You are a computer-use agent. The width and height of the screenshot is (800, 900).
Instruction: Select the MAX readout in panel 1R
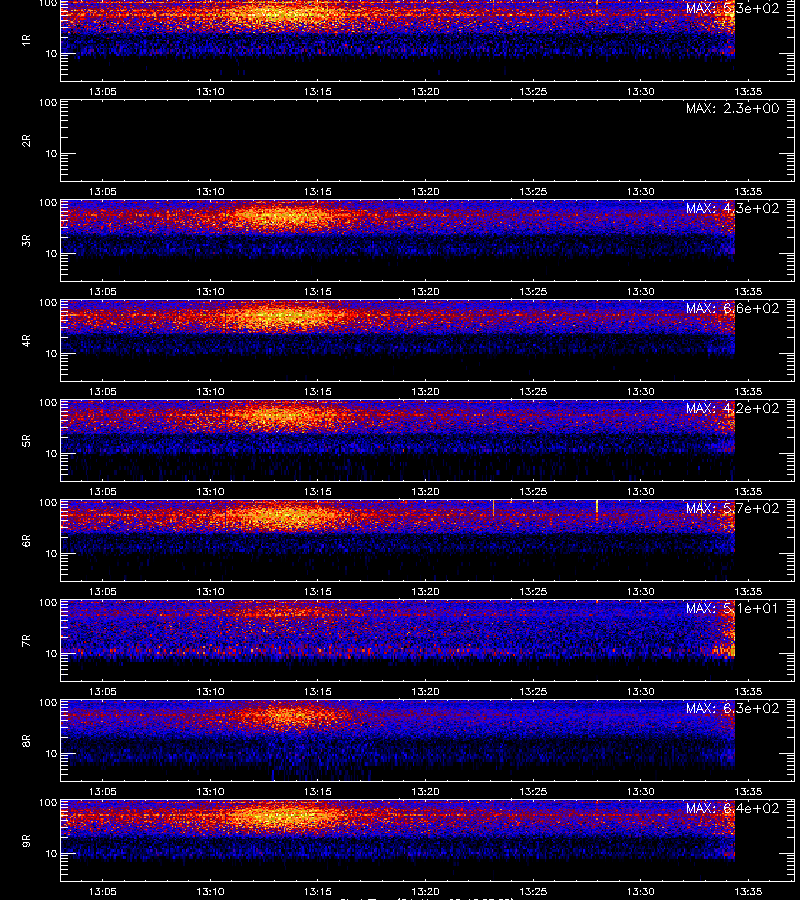[x=732, y=9]
